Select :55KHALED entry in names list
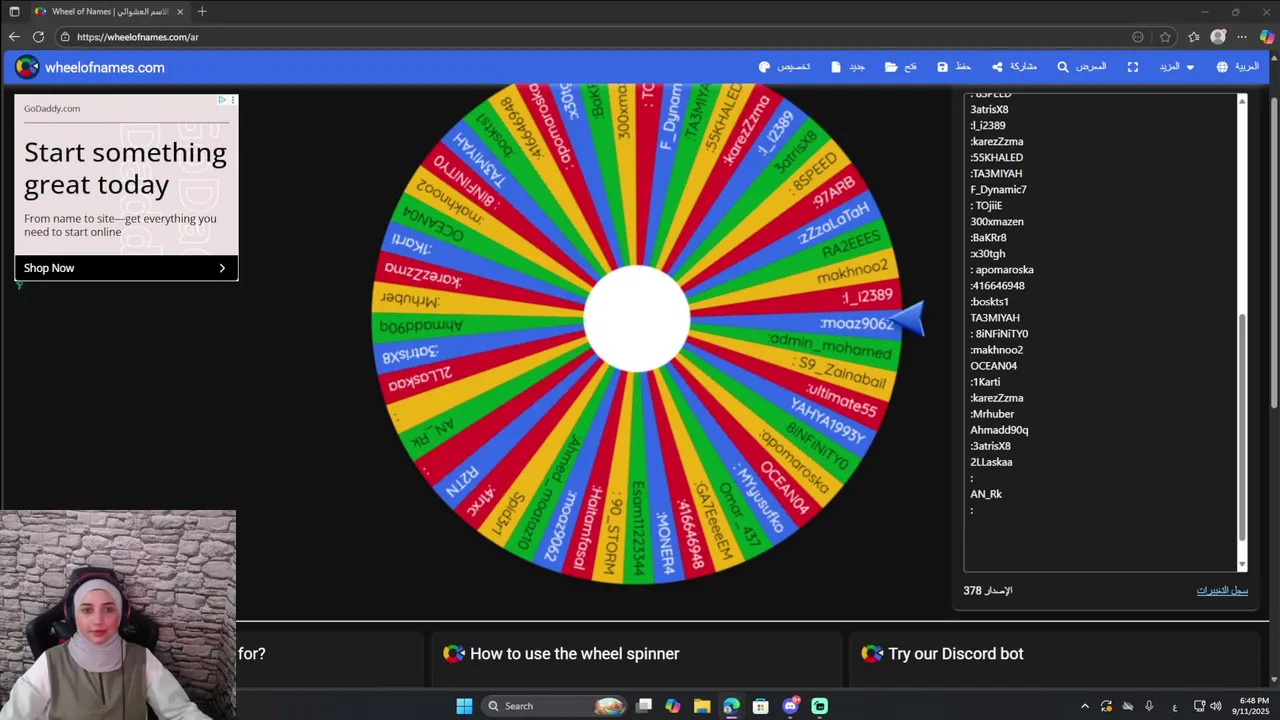1280x720 pixels. [x=996, y=157]
